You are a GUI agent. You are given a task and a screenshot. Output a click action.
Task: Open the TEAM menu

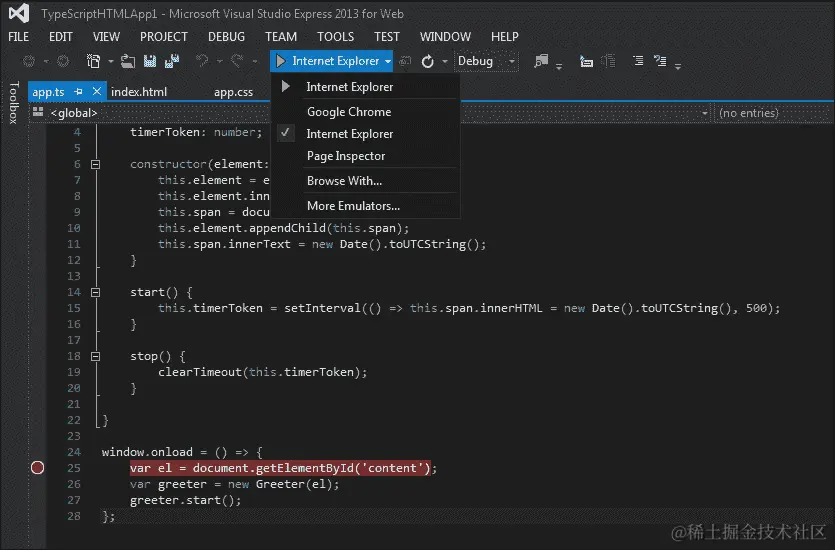coord(281,37)
